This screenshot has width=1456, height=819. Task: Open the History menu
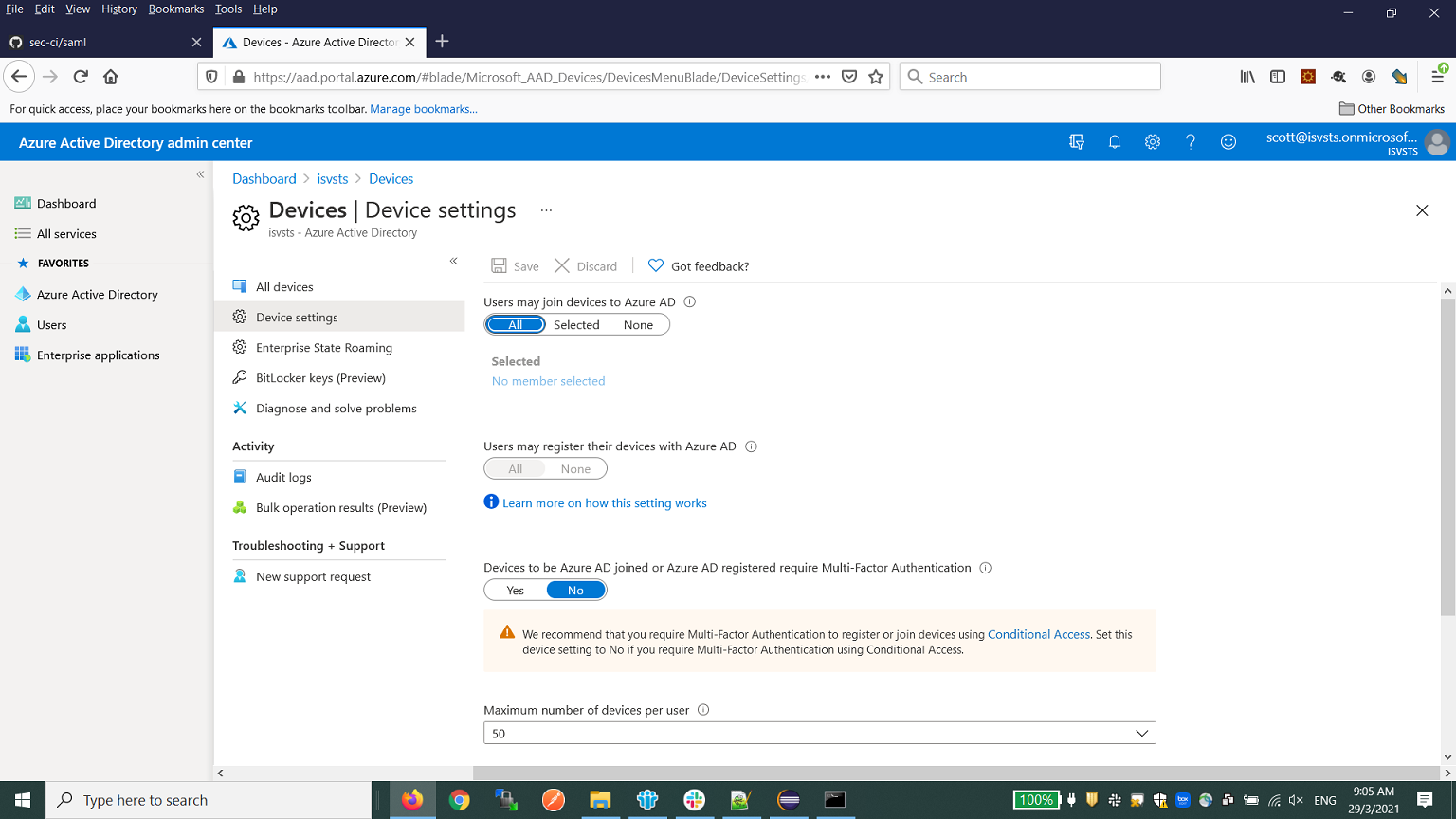tap(119, 9)
